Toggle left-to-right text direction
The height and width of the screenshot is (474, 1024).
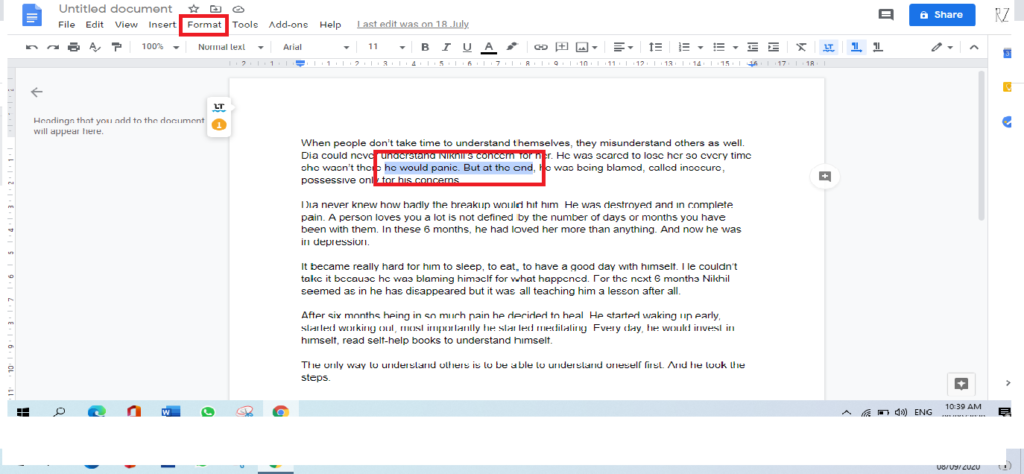(x=855, y=47)
